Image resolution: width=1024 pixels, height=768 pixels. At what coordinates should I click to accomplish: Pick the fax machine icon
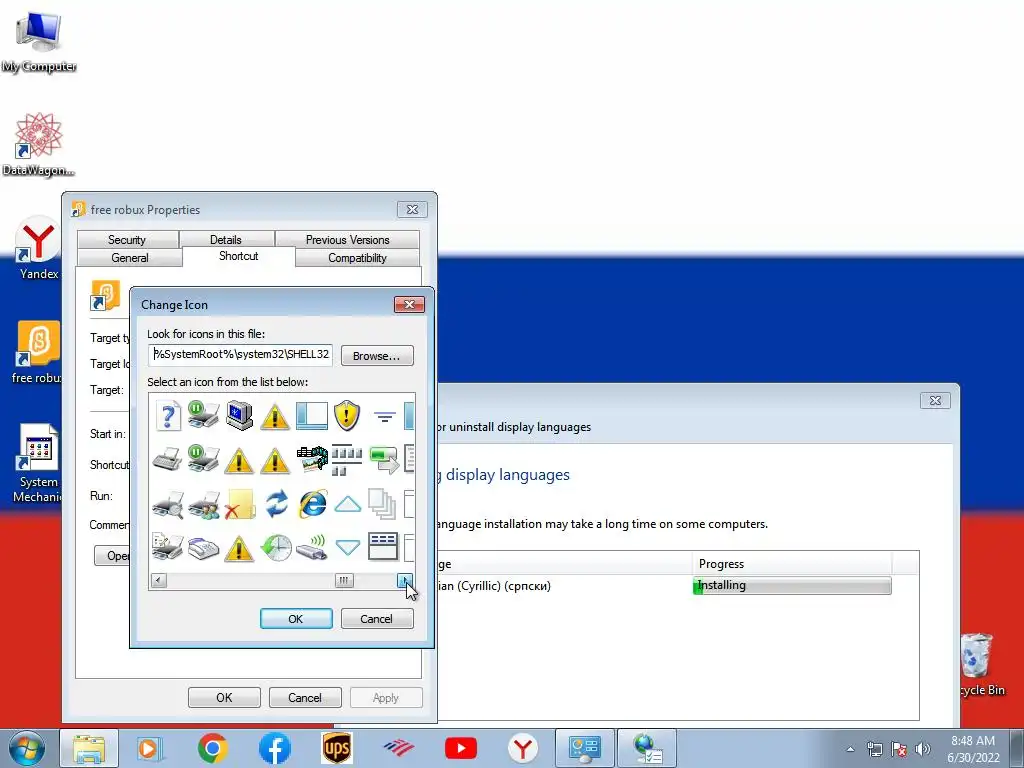pyautogui.click(x=204, y=548)
